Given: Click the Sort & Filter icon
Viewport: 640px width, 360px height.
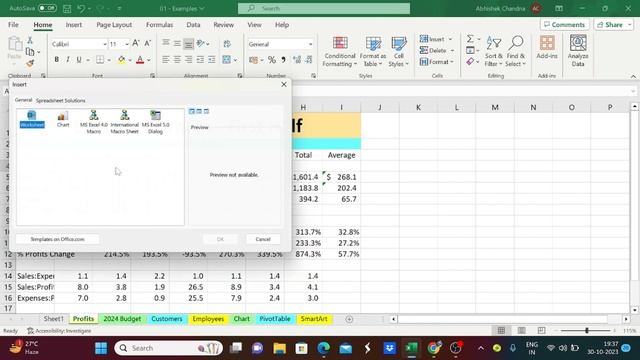Looking at the screenshot, I should pyautogui.click(x=493, y=52).
